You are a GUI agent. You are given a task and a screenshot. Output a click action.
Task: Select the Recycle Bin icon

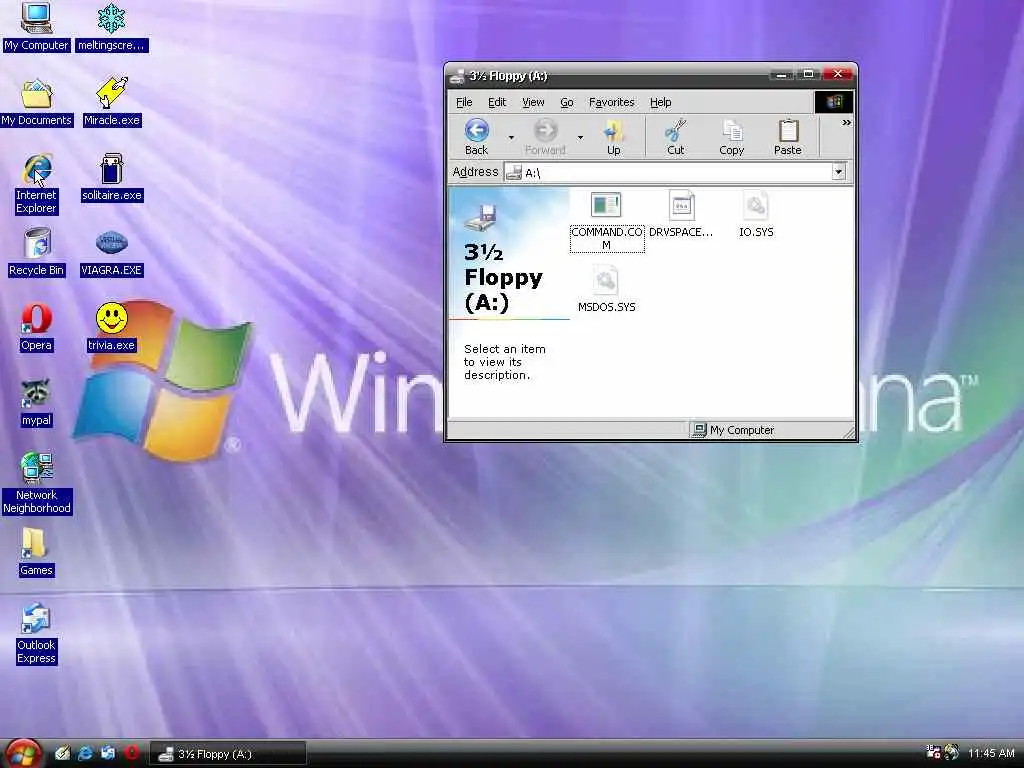(37, 243)
